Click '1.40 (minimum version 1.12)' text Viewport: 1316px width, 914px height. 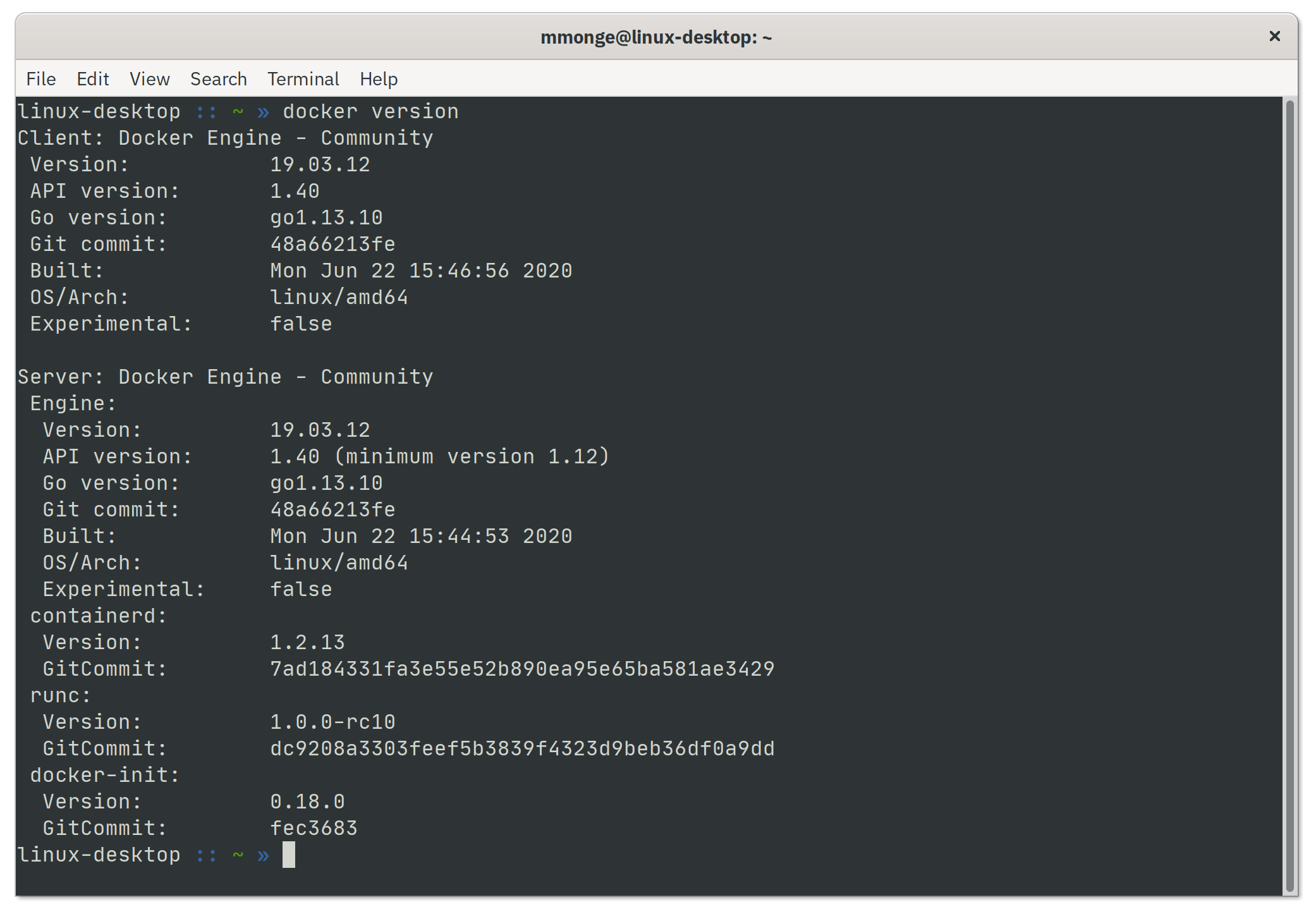pos(439,457)
